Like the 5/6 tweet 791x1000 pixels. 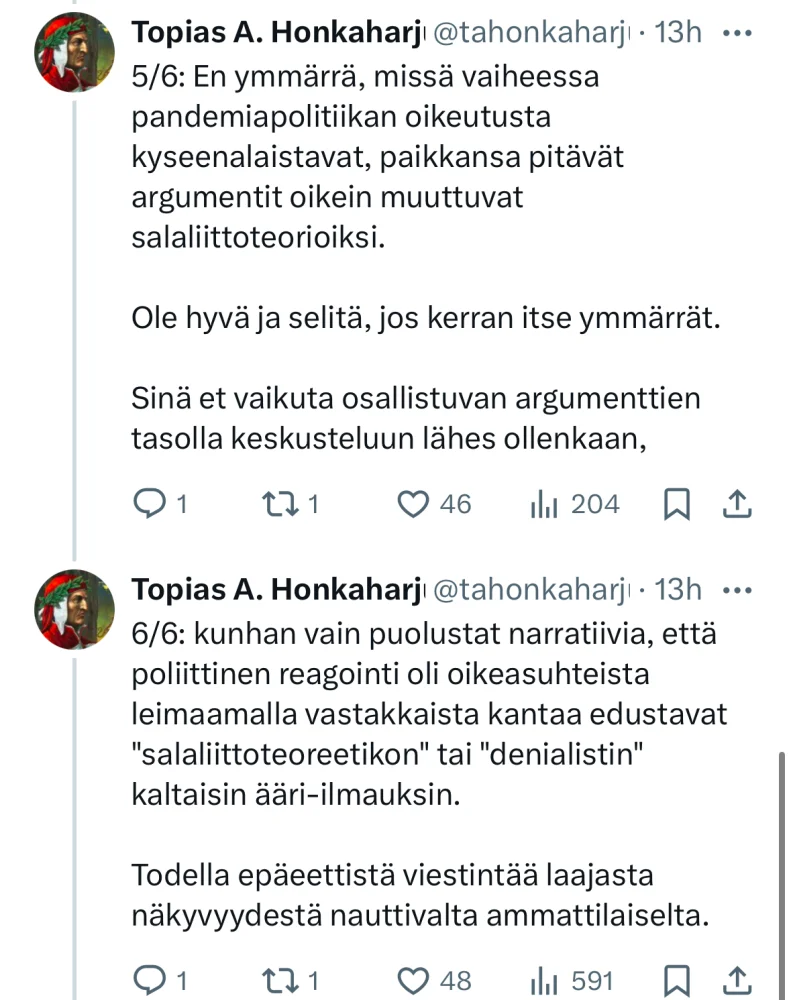click(x=413, y=505)
